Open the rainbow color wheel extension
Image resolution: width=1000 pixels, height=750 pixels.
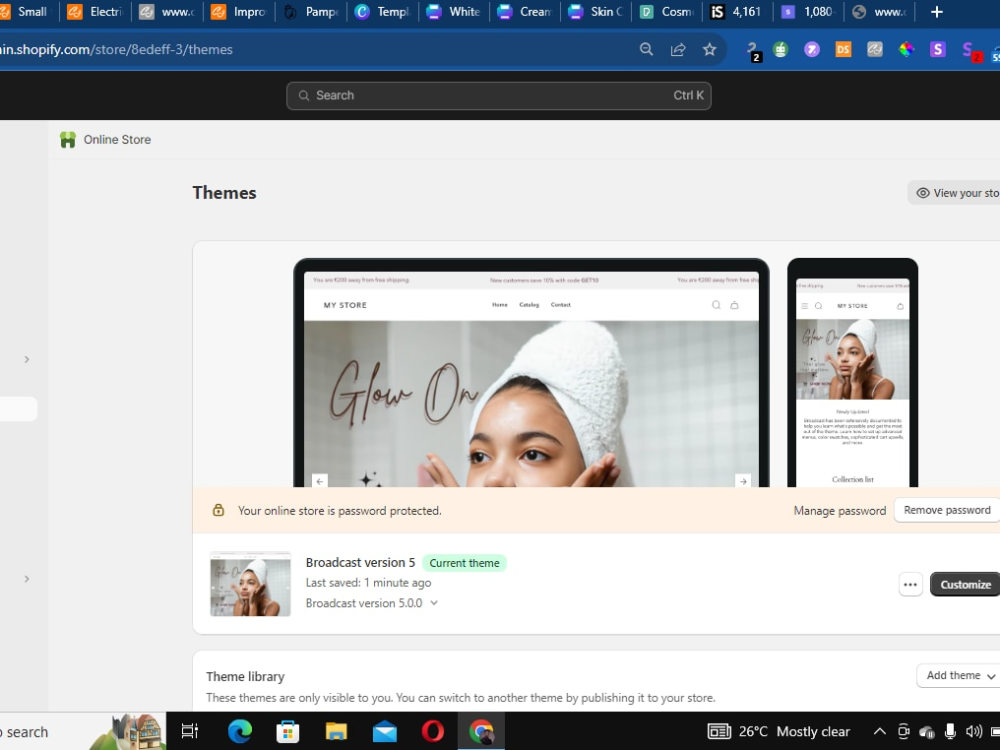pos(906,49)
